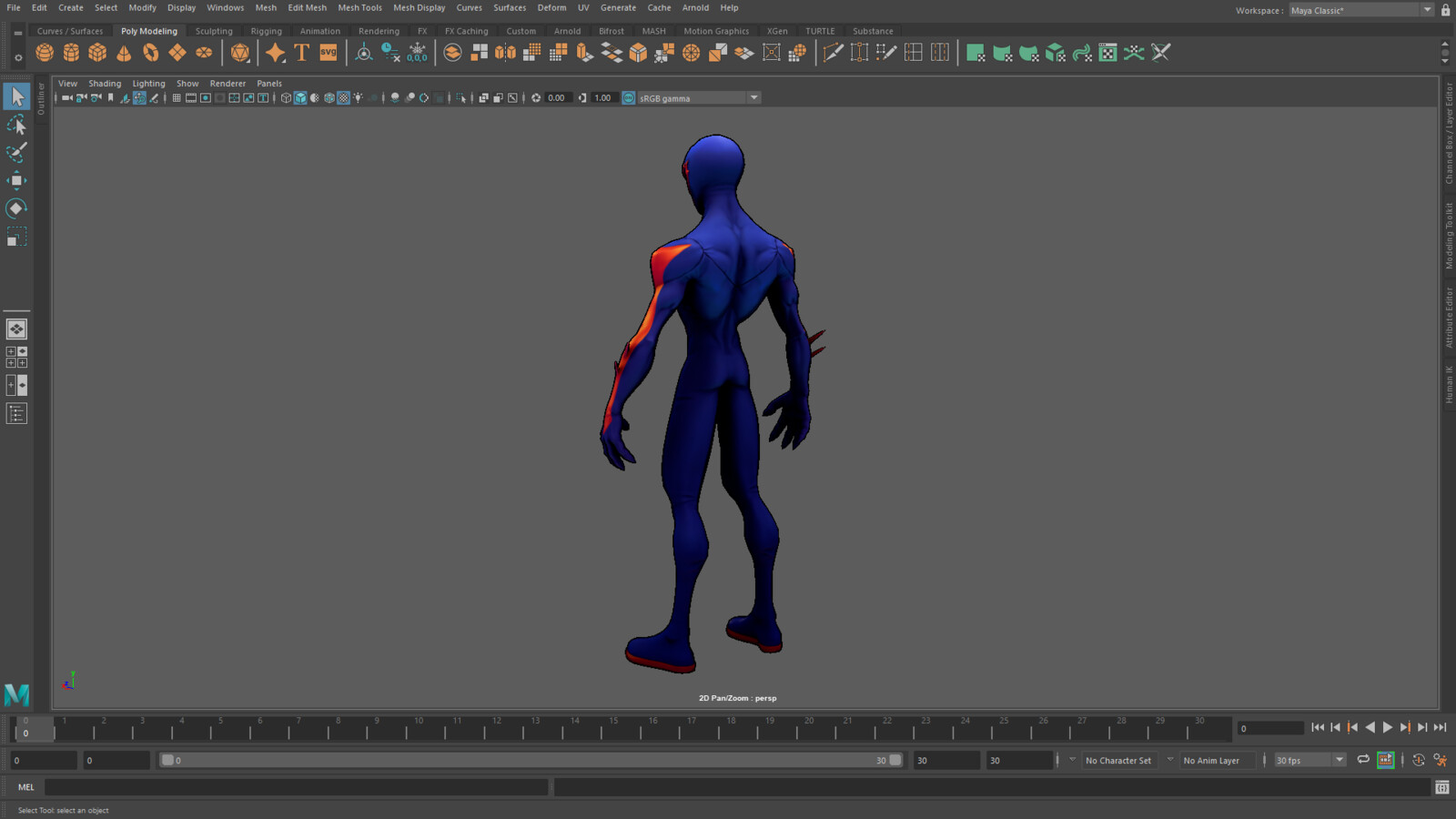This screenshot has width=1456, height=819.
Task: Open the Renderer panel menu
Action: 227,83
